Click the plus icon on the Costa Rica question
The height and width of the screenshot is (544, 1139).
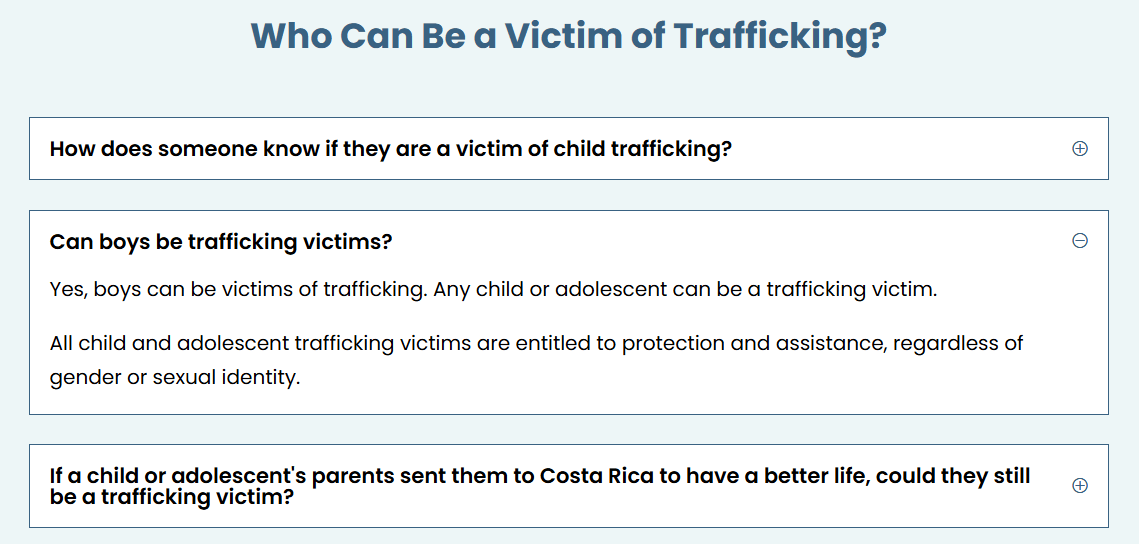tap(1080, 485)
